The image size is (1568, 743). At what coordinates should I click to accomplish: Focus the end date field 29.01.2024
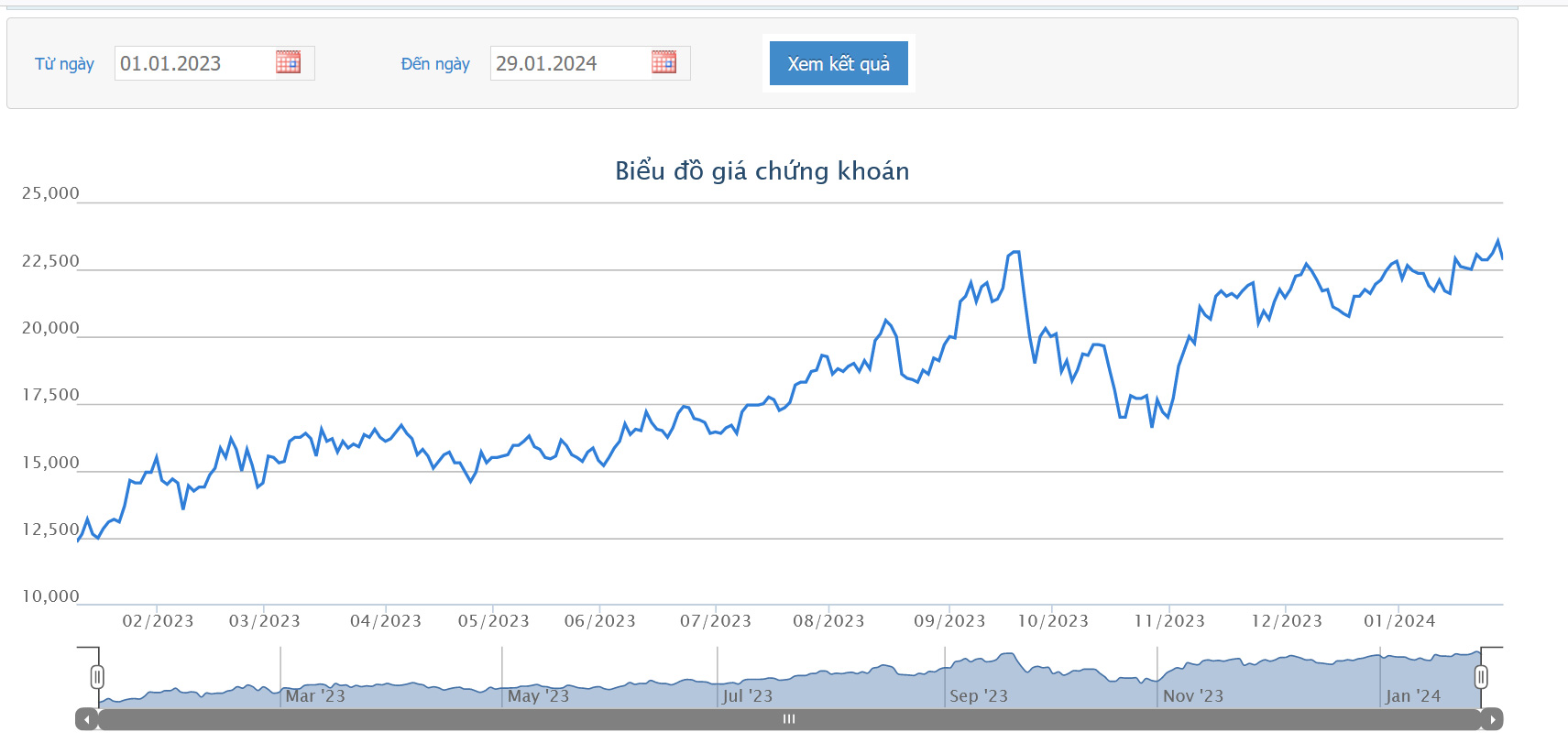tap(570, 63)
